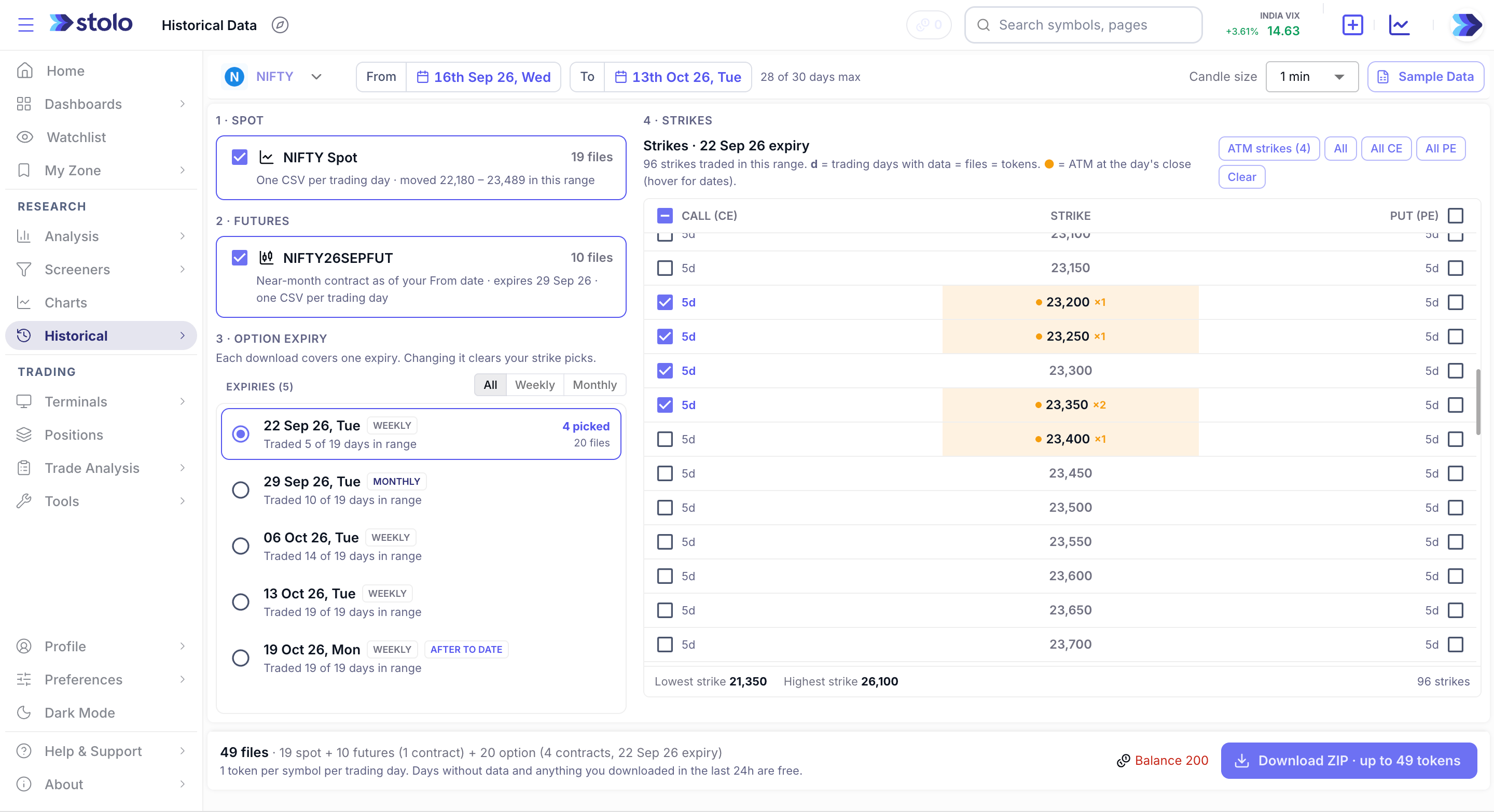Open Watchlist eye icon
The image size is (1494, 812).
24,137
